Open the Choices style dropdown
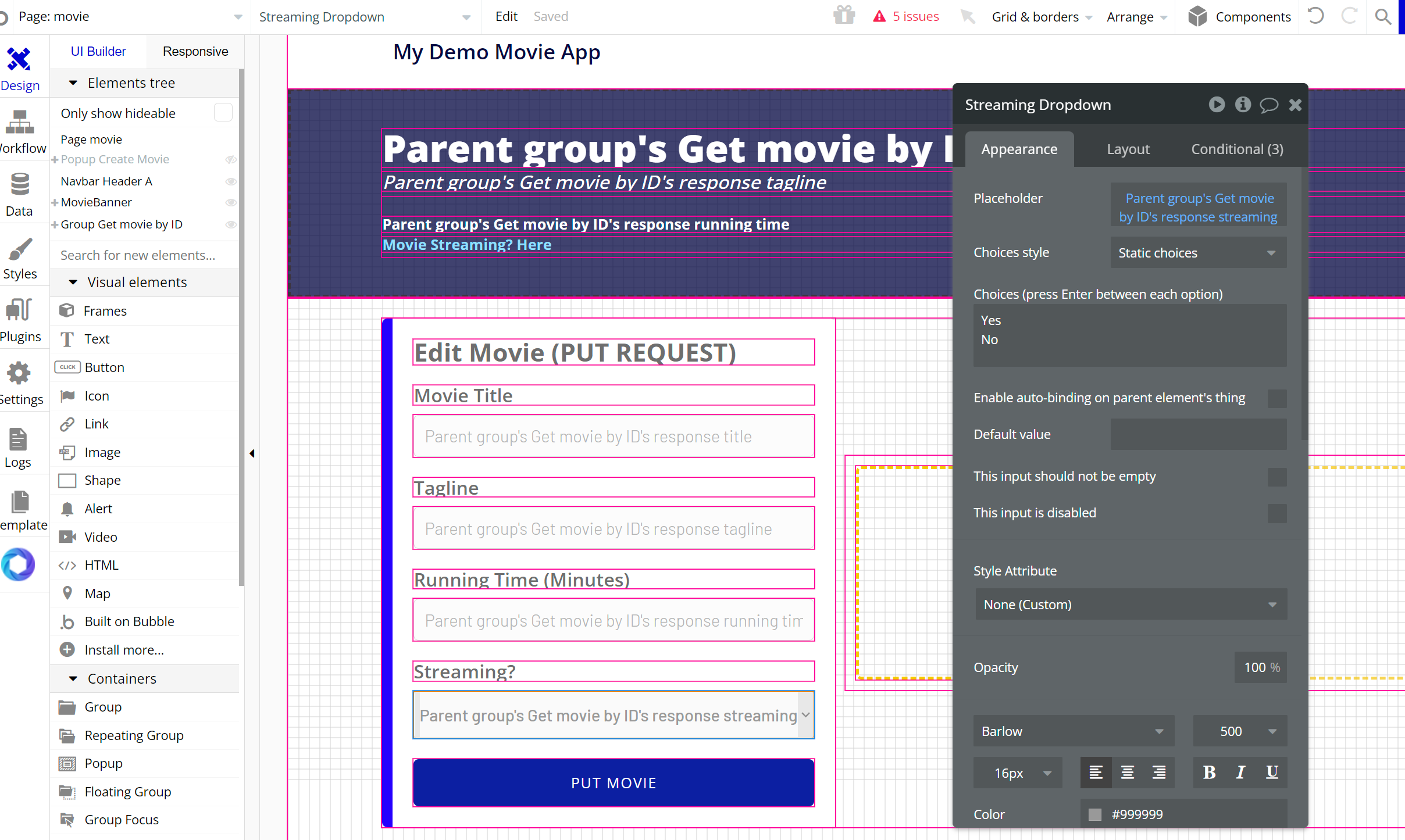This screenshot has height=840, width=1405. click(1197, 253)
